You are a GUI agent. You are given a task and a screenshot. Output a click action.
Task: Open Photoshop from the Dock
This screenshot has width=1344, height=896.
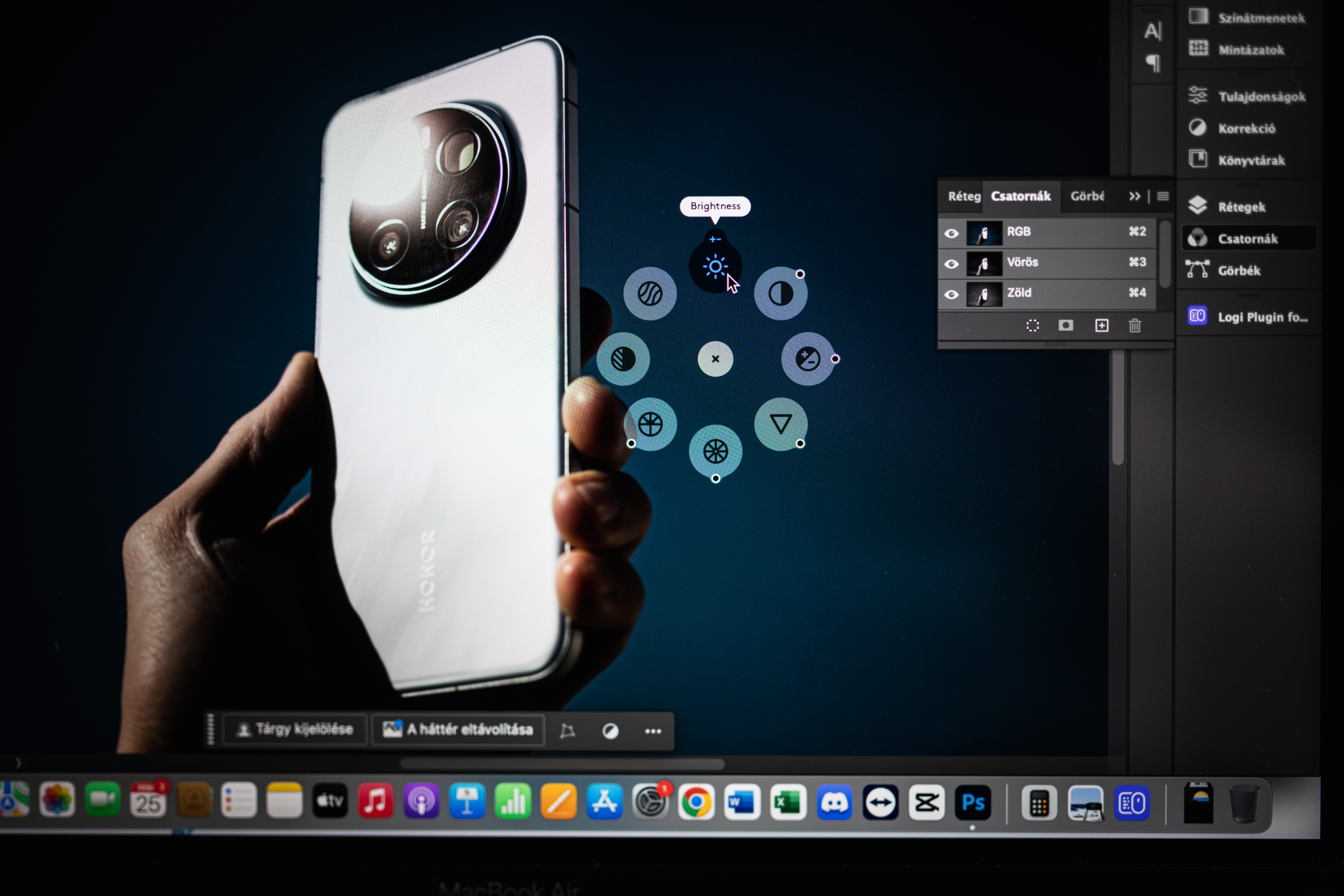(x=973, y=802)
